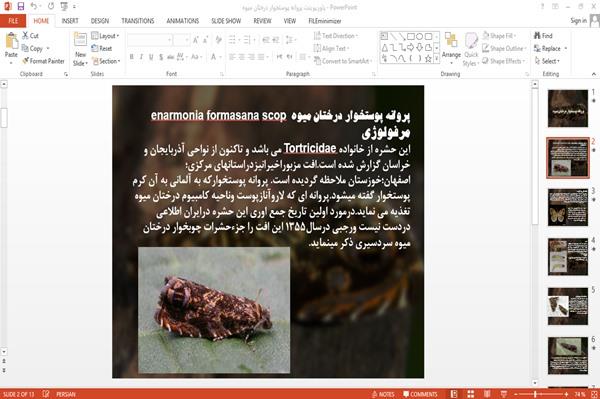This screenshot has width=600, height=399.
Task: Increase the font size
Action: 196,40
